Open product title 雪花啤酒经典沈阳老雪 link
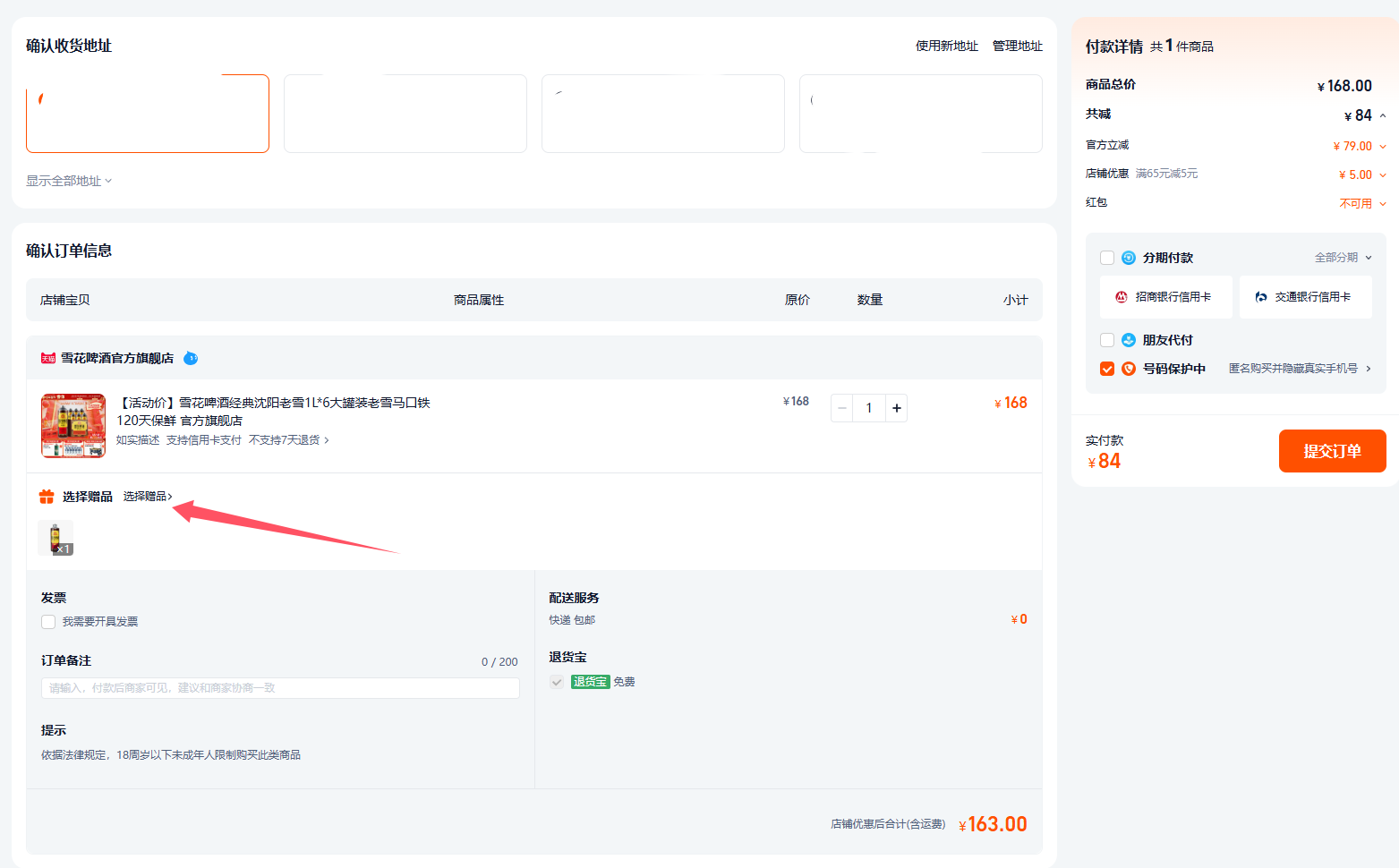Image resolution: width=1399 pixels, height=868 pixels. pyautogui.click(x=274, y=412)
